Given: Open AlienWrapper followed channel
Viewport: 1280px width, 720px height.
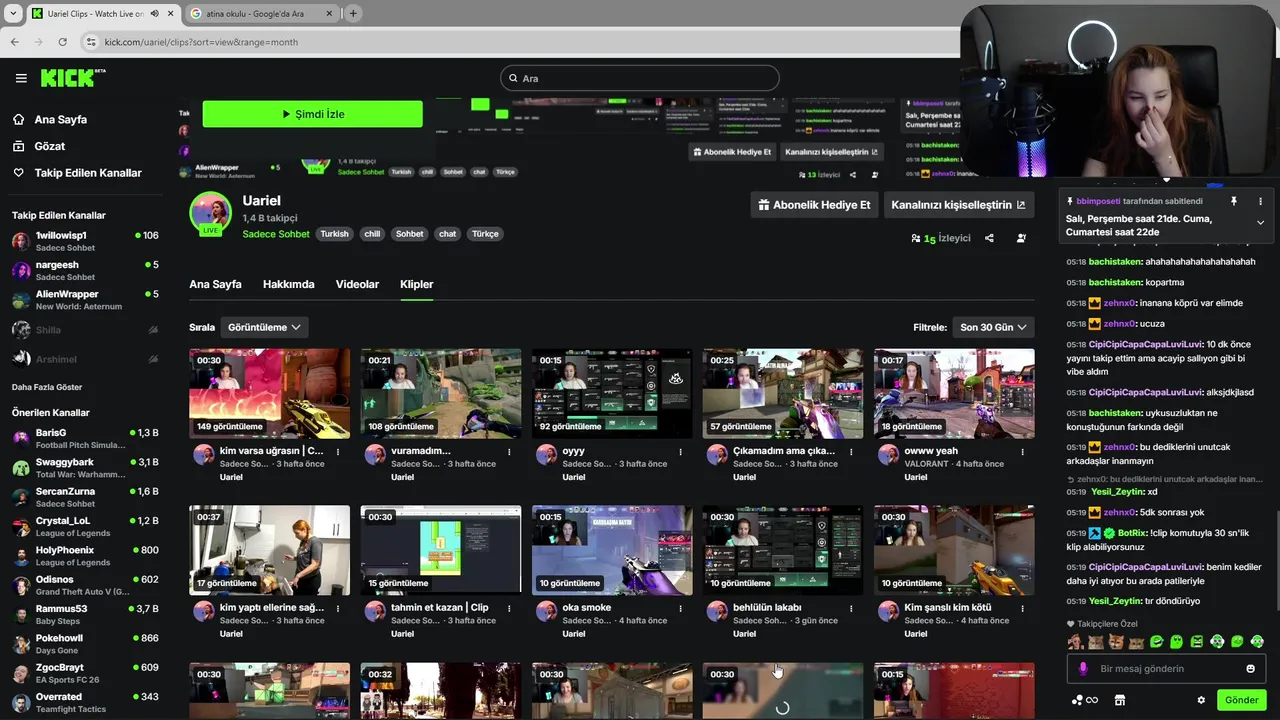Looking at the screenshot, I should 85,300.
